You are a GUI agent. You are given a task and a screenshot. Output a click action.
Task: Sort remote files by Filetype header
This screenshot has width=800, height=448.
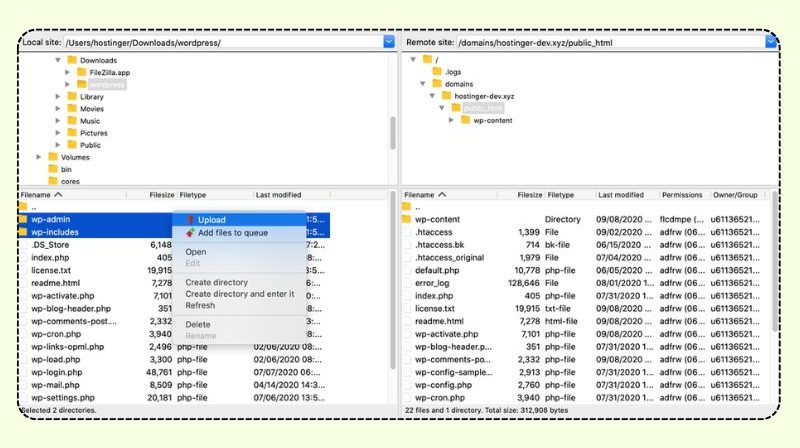point(570,195)
